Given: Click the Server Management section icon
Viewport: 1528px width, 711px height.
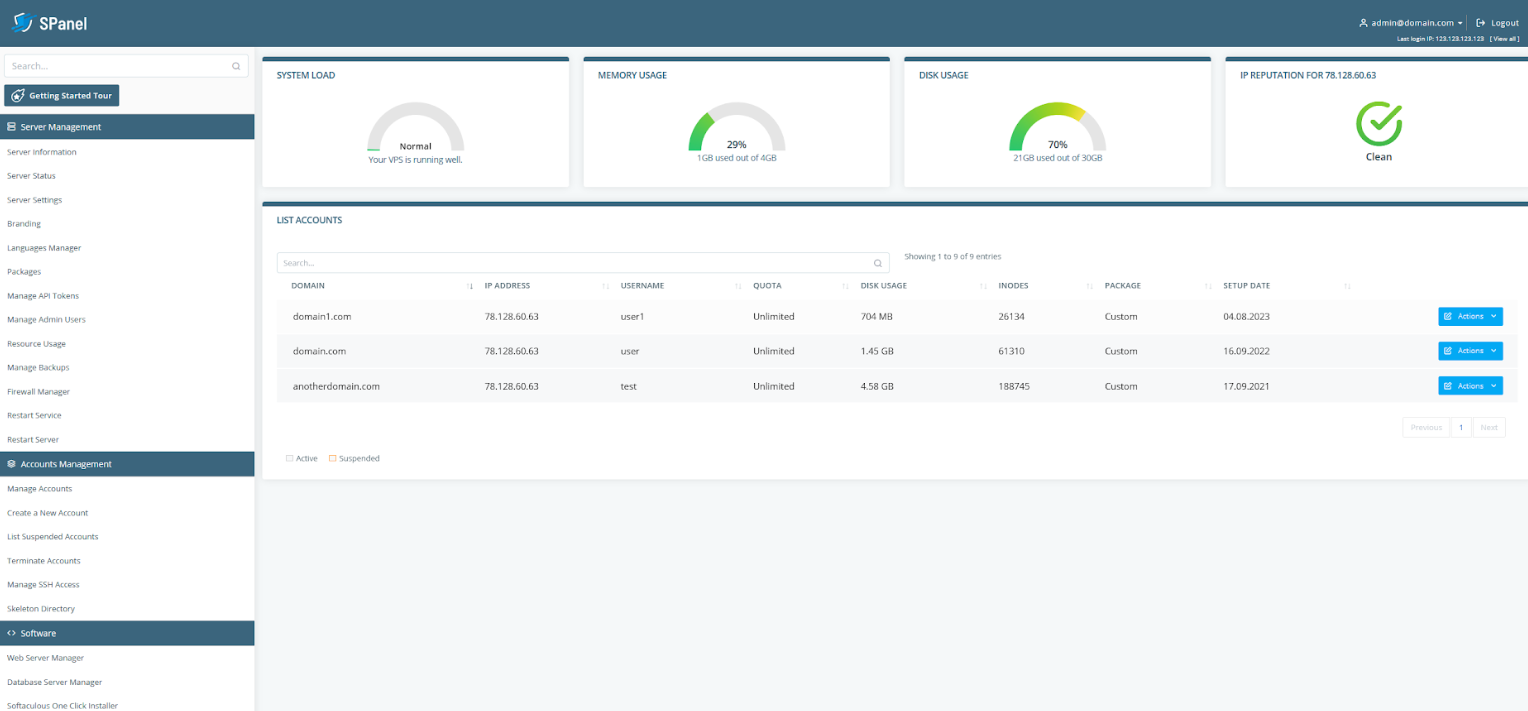Looking at the screenshot, I should (9, 126).
